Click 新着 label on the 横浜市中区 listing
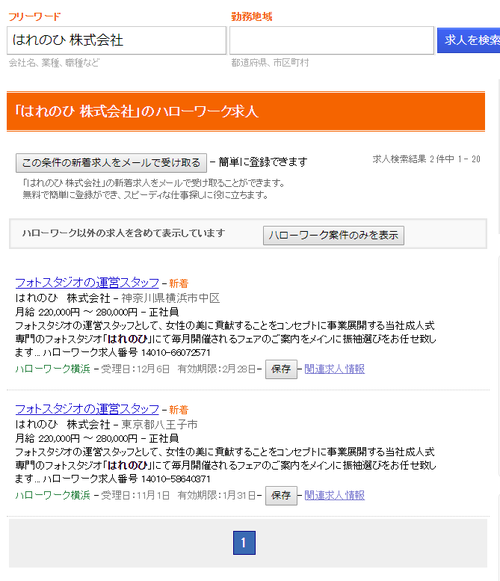Screen dimensions: 500x581 179,284
